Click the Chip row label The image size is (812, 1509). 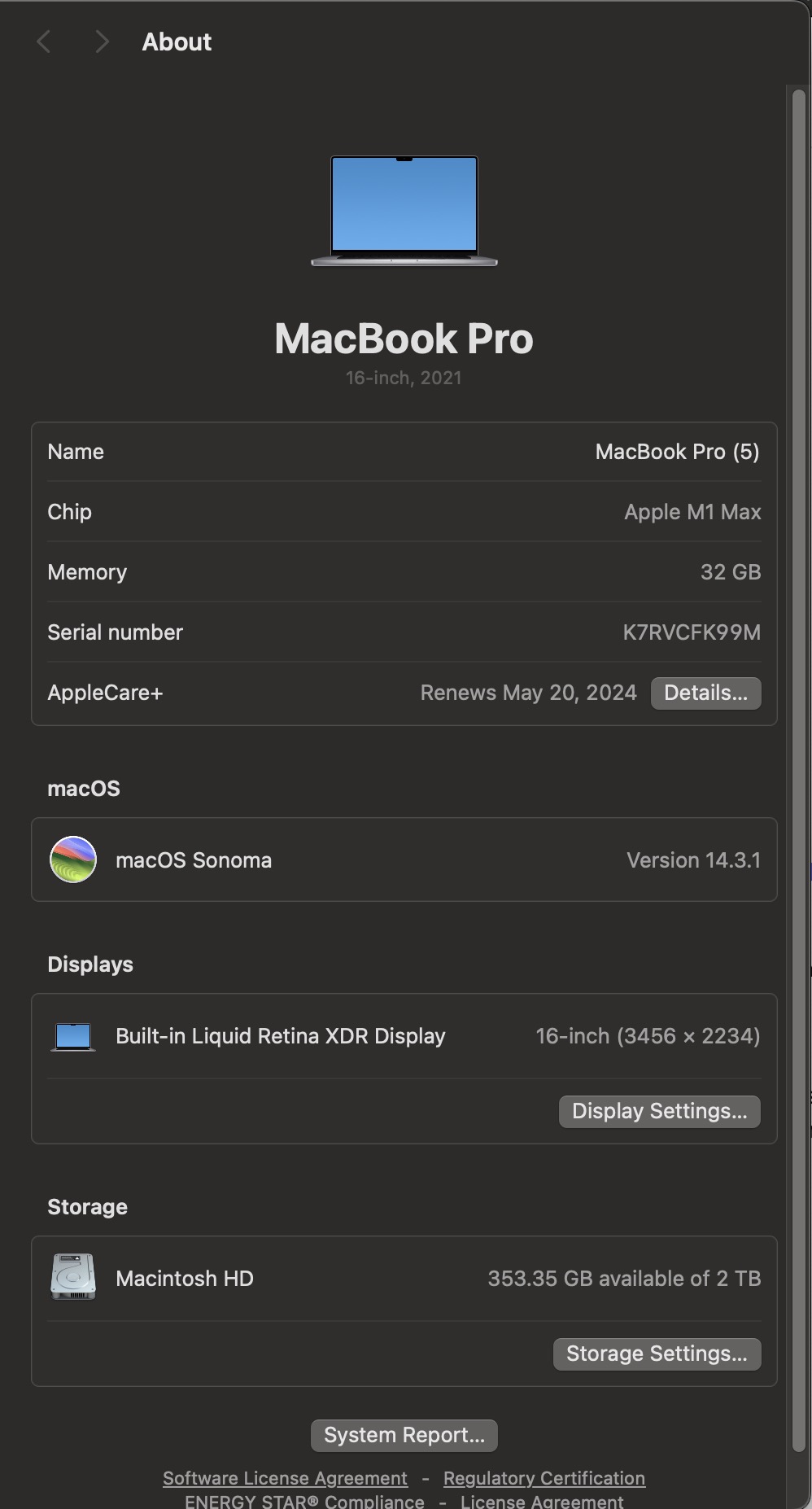(x=69, y=512)
